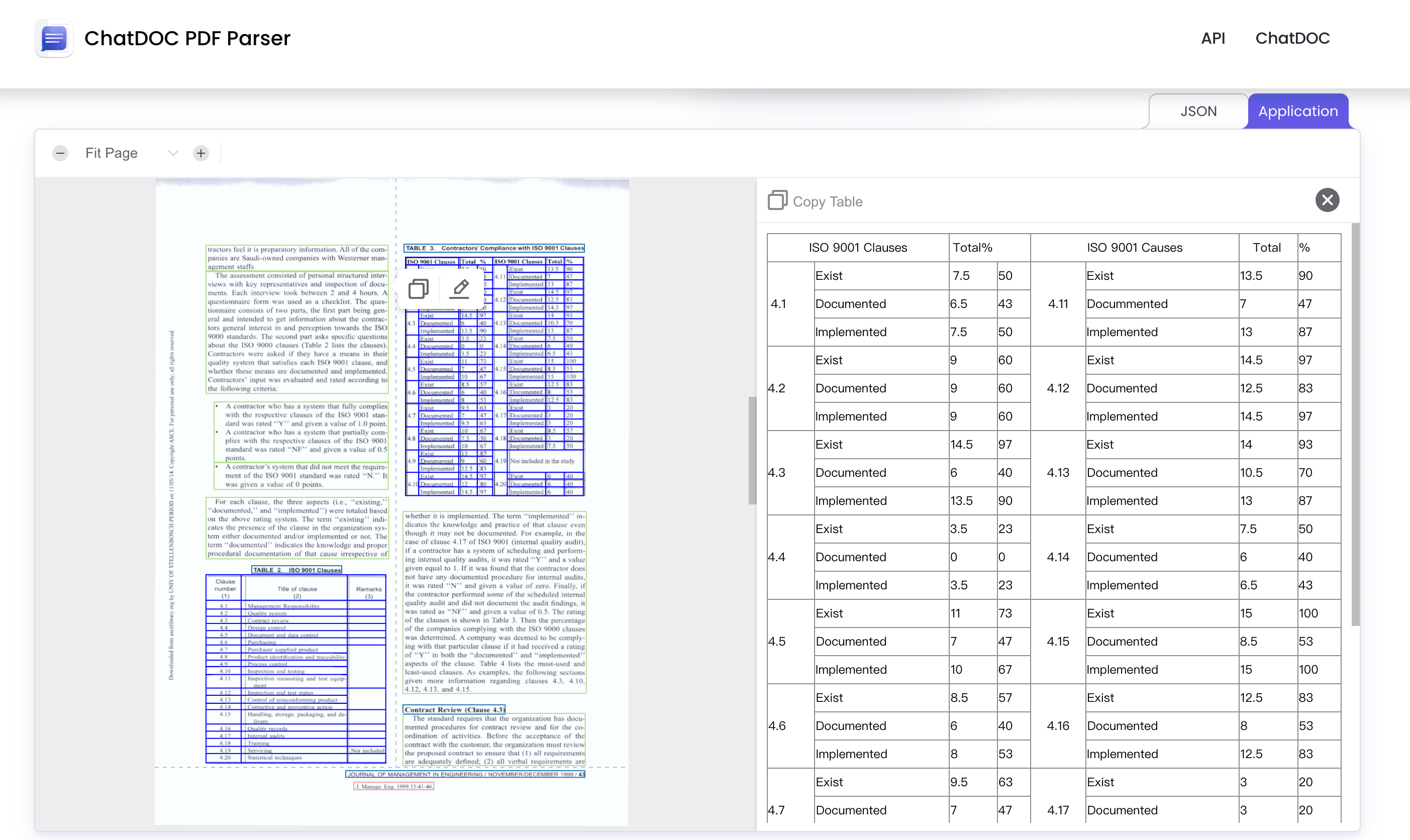Open the Fit Page zoom dropdown
Screen dimensions: 1410x840
pyautogui.click(x=112, y=153)
